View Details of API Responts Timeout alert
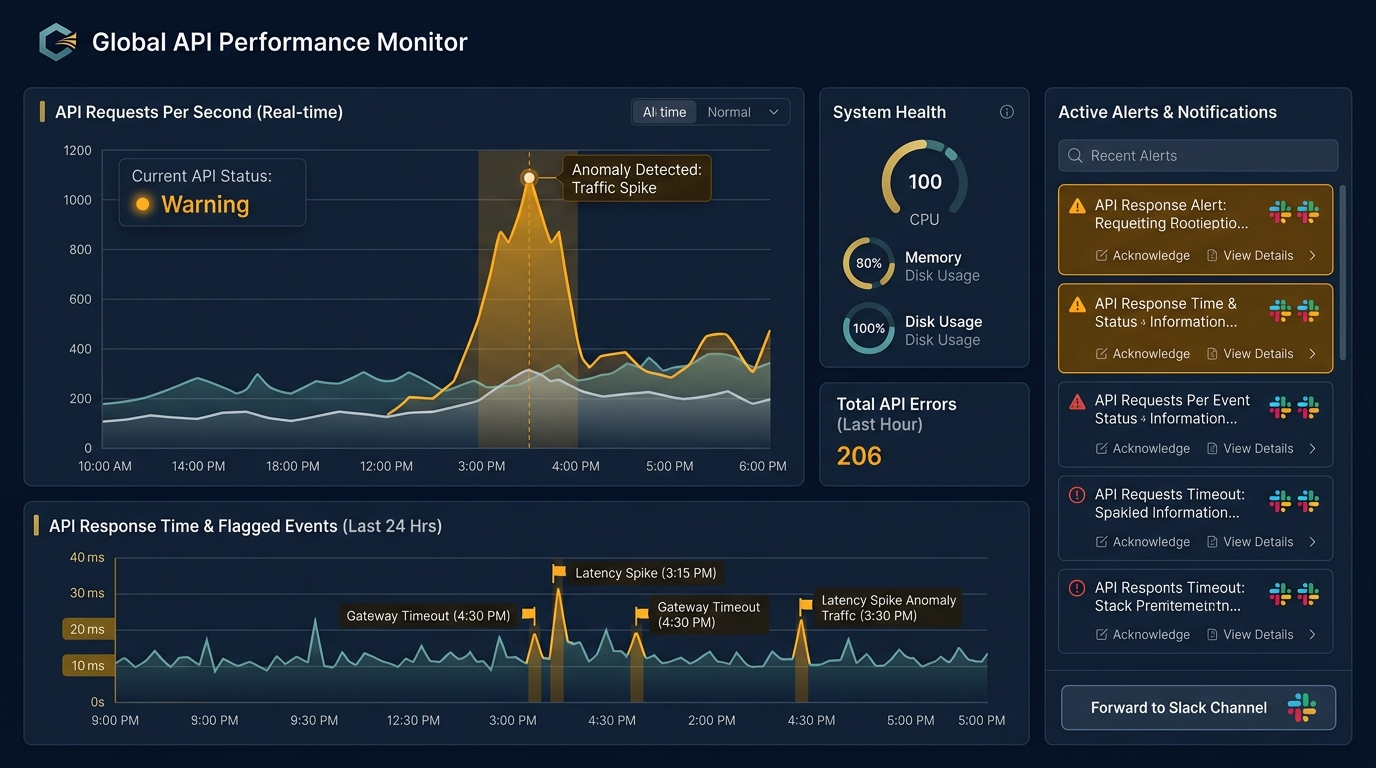This screenshot has height=768, width=1376. [1250, 635]
